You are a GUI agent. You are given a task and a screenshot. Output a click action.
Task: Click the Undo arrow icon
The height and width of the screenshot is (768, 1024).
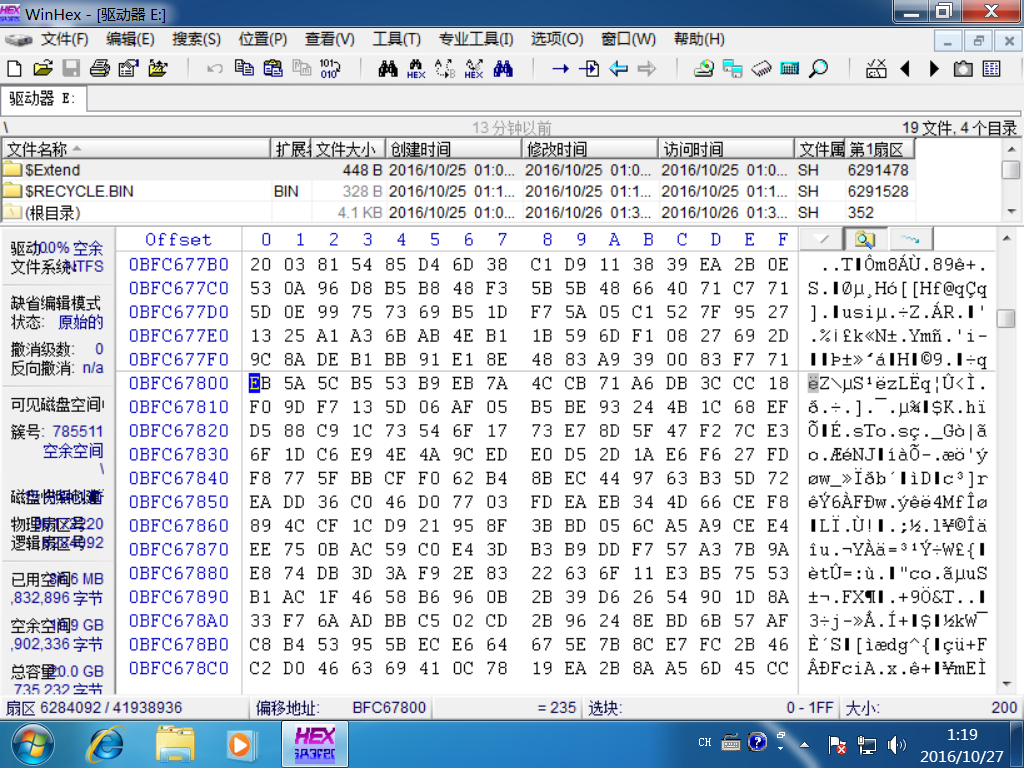pos(214,68)
